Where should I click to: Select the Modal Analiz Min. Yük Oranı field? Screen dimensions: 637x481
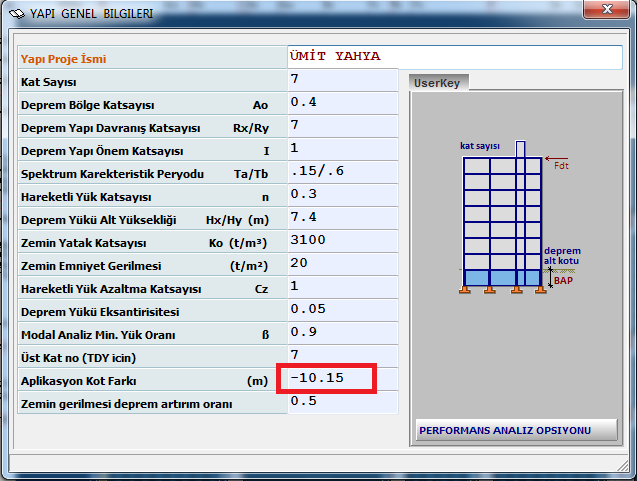pyautogui.click(x=341, y=334)
